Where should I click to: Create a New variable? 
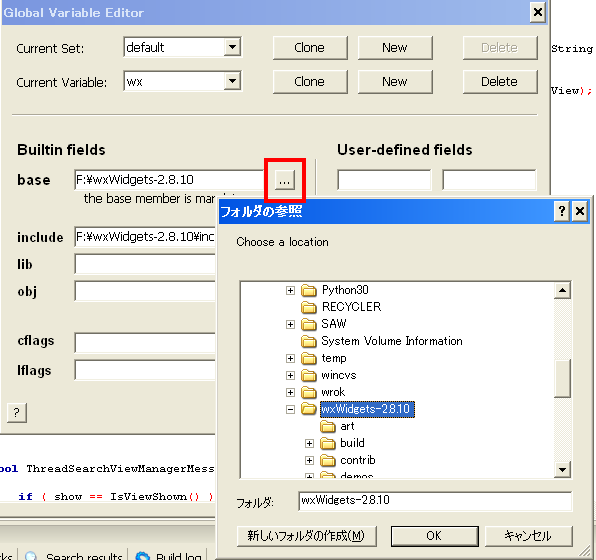point(395,82)
